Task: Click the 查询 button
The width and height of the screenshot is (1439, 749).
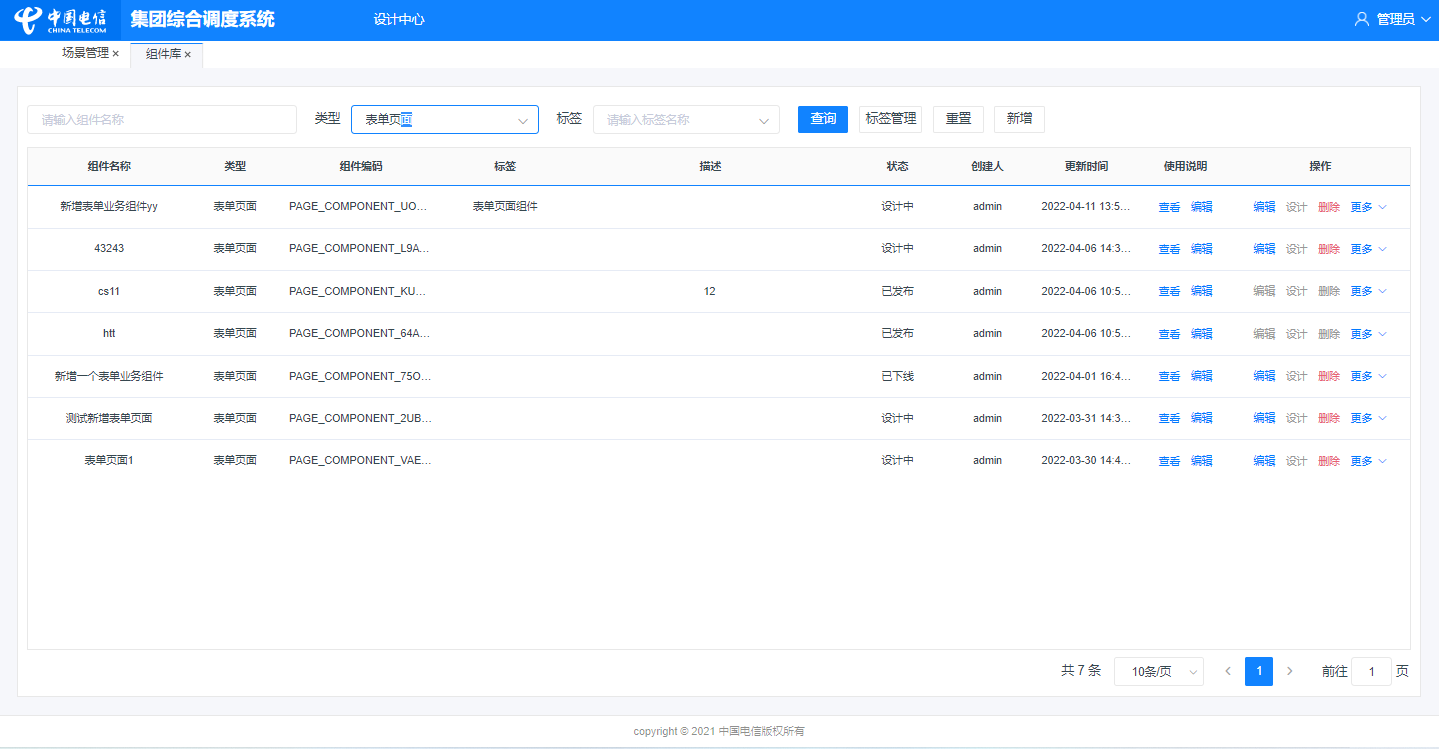Action: pyautogui.click(x=823, y=119)
